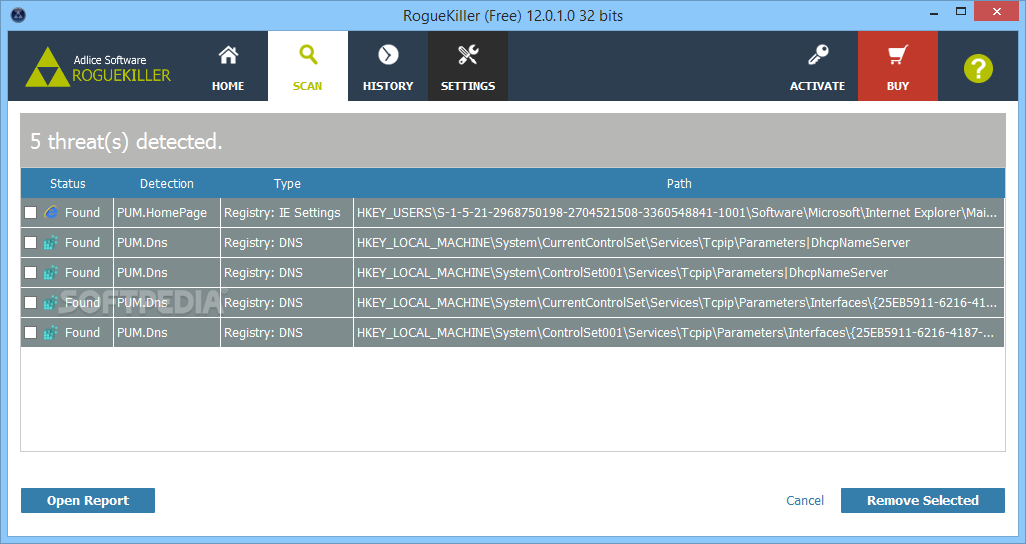This screenshot has height=544, width=1026.
Task: Maximize the RogueKiller window
Action: pos(961,12)
